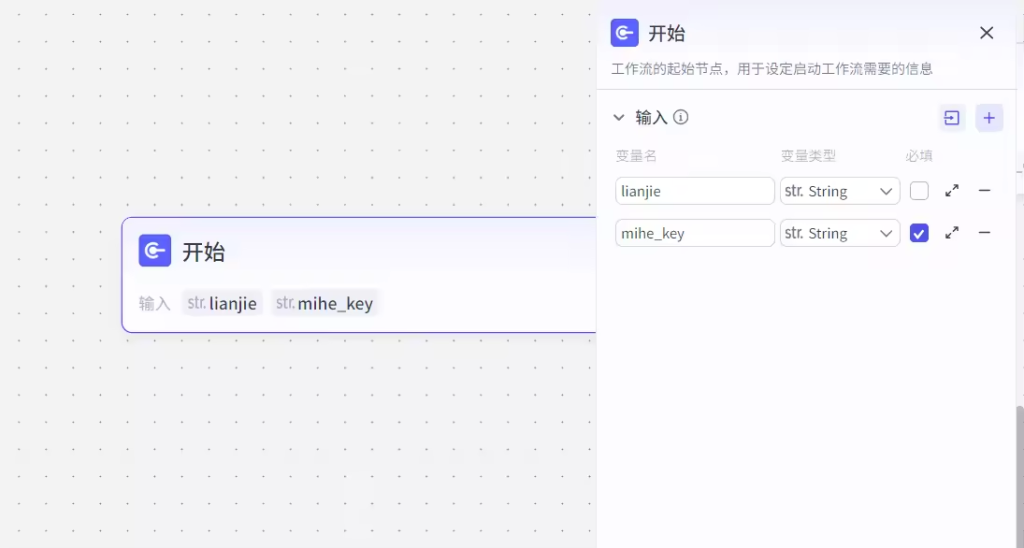Screen dimensions: 1024x548
Task: Click the import icon beside the plus button
Action: tap(952, 118)
